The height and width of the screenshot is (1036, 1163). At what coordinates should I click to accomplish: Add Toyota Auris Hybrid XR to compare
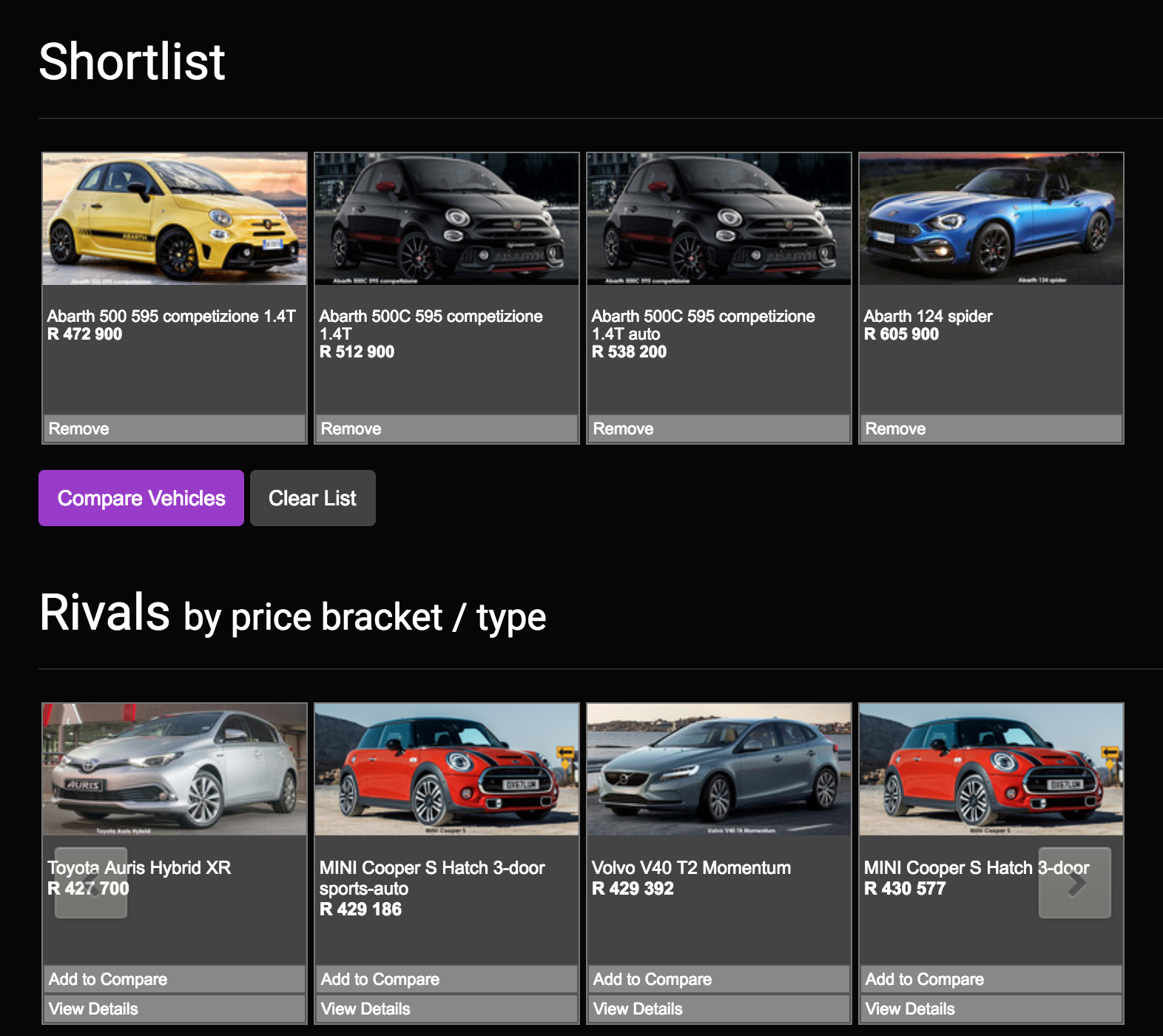(174, 979)
